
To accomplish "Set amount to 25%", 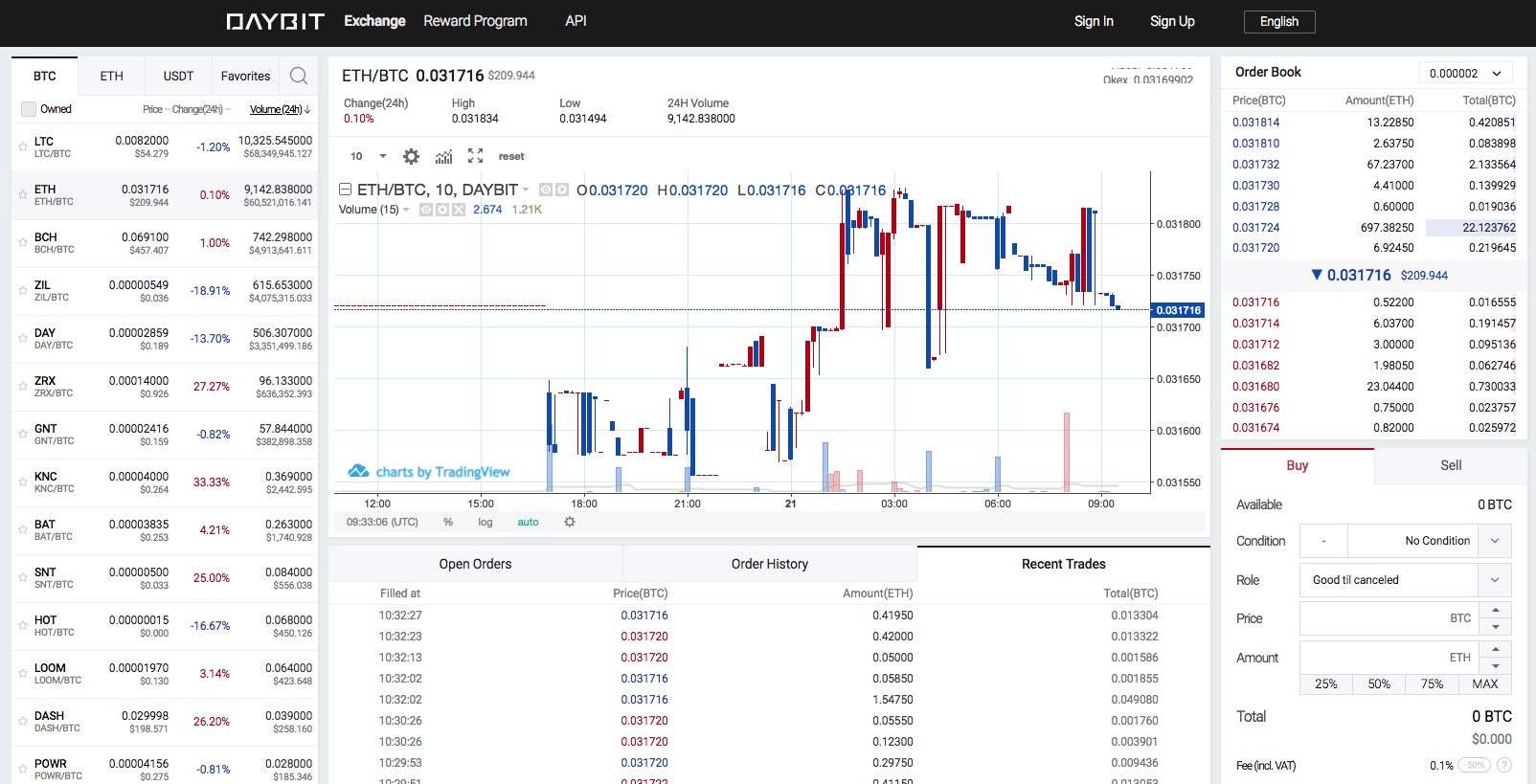I will (1326, 683).
